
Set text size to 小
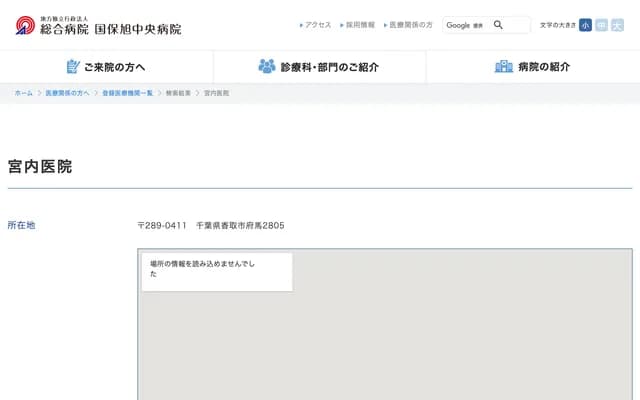coord(585,25)
